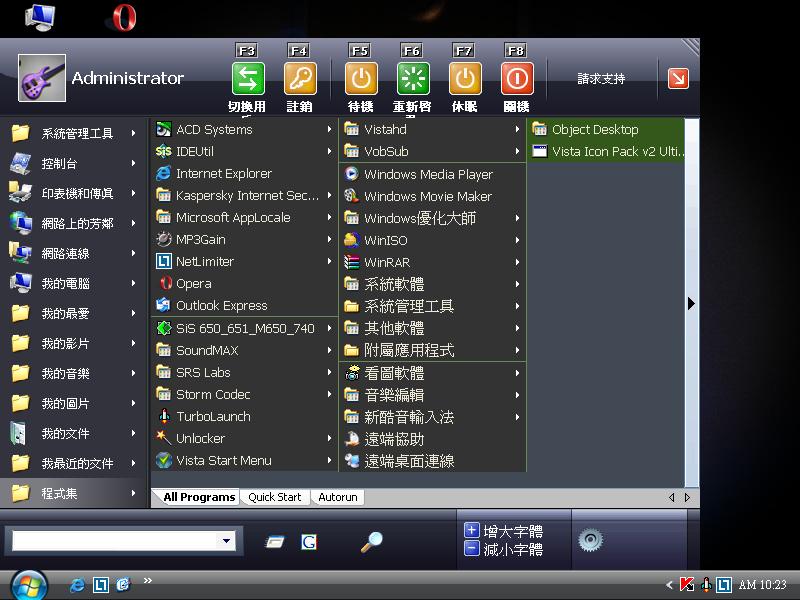Click the green Restart icon (F6)

pyautogui.click(x=413, y=79)
